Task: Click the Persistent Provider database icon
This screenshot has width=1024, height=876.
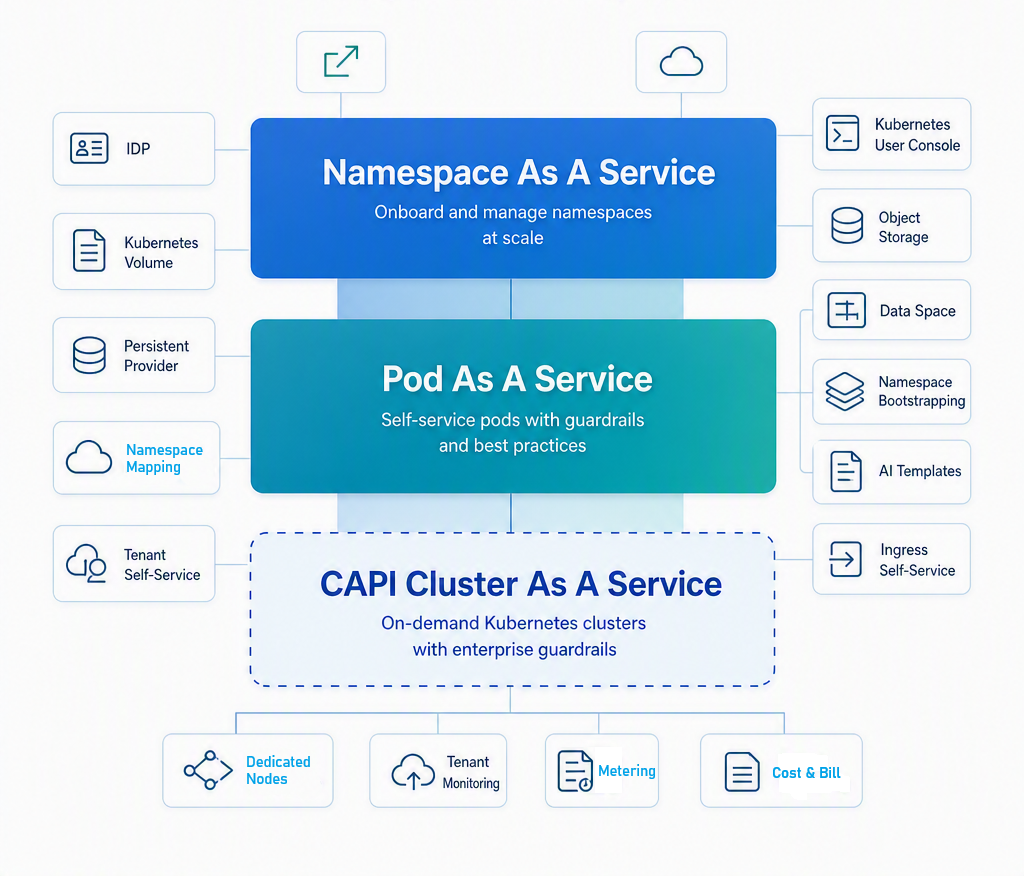Action: click(x=89, y=355)
